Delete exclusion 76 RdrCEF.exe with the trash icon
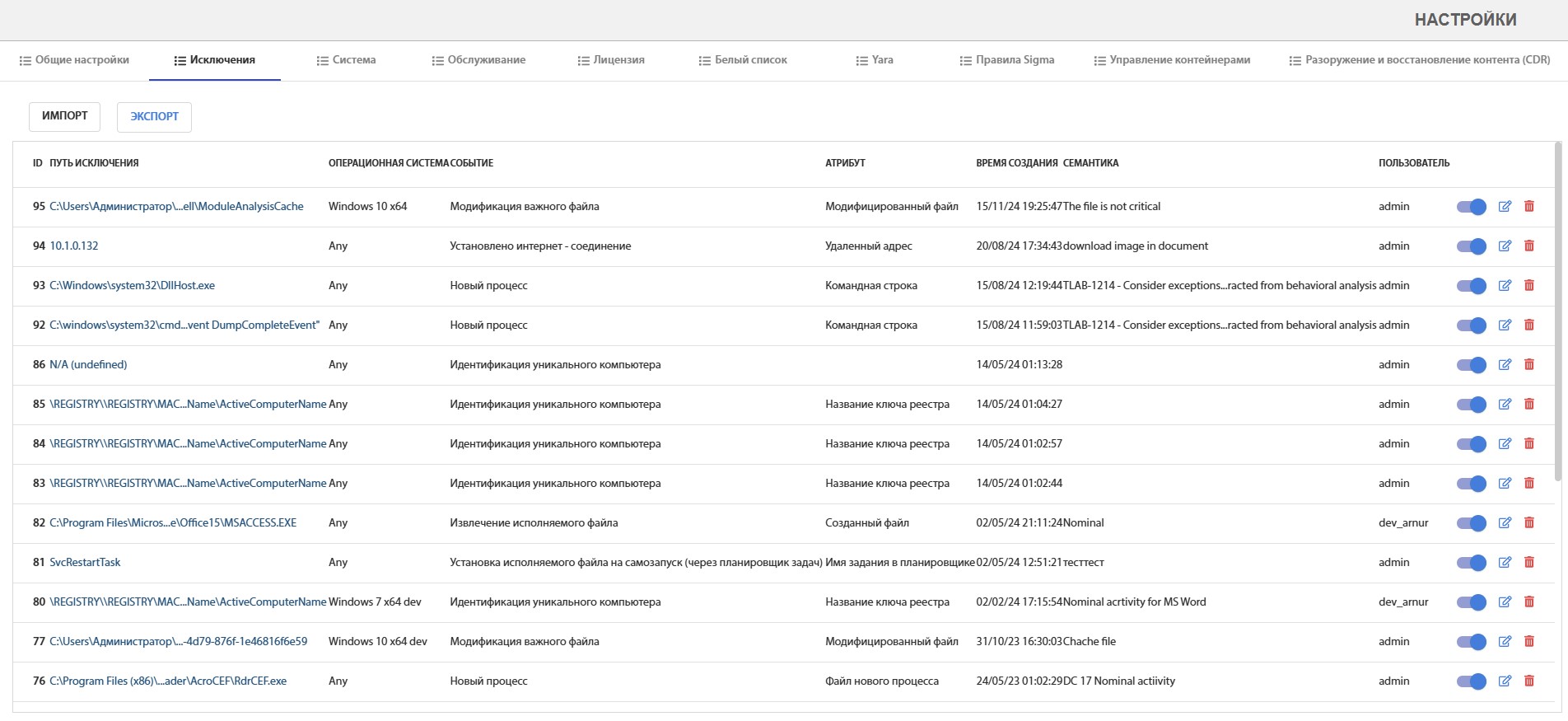The height and width of the screenshot is (721, 1568). 1529,681
